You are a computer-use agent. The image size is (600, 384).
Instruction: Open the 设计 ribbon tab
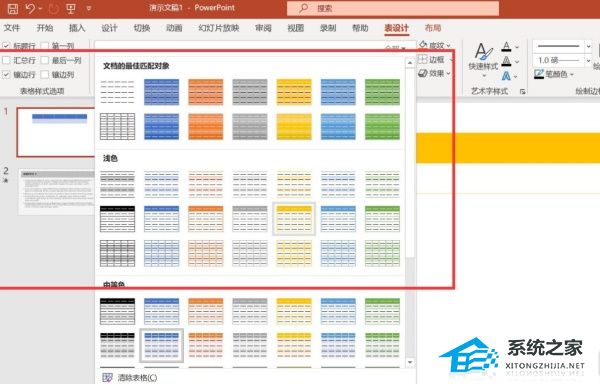click(x=109, y=28)
